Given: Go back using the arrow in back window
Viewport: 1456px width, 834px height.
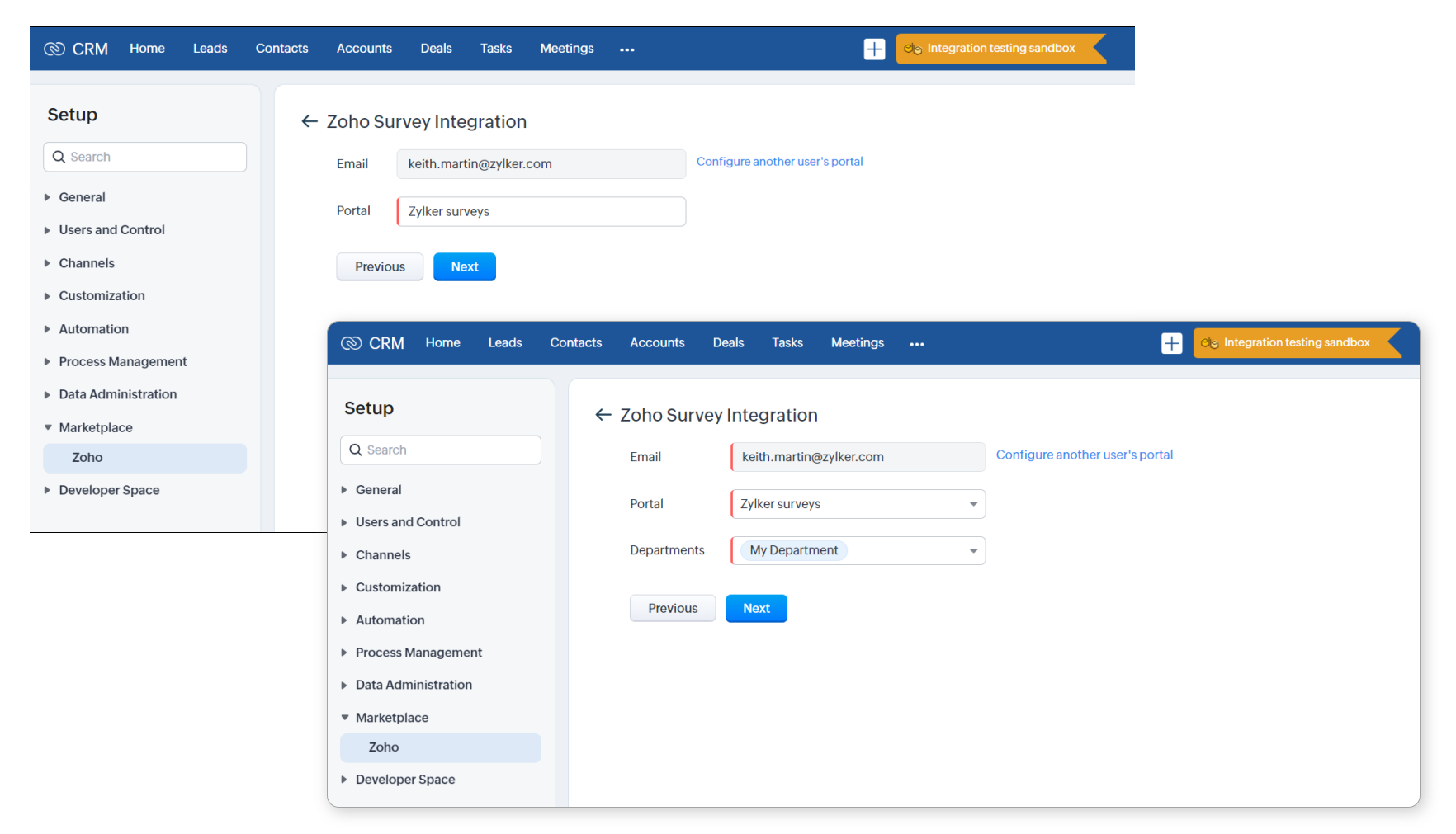Looking at the screenshot, I should (310, 121).
